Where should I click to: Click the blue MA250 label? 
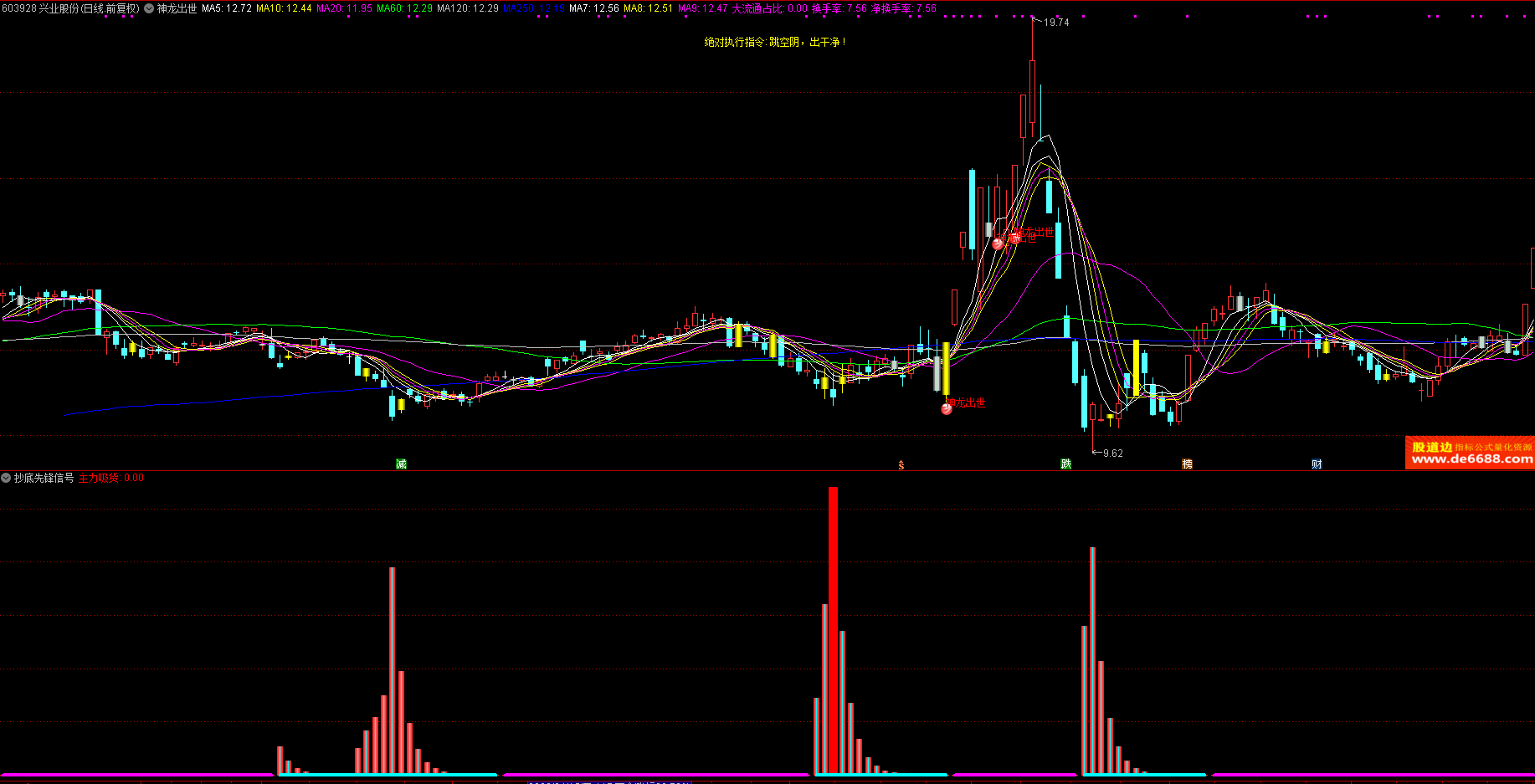(x=533, y=8)
